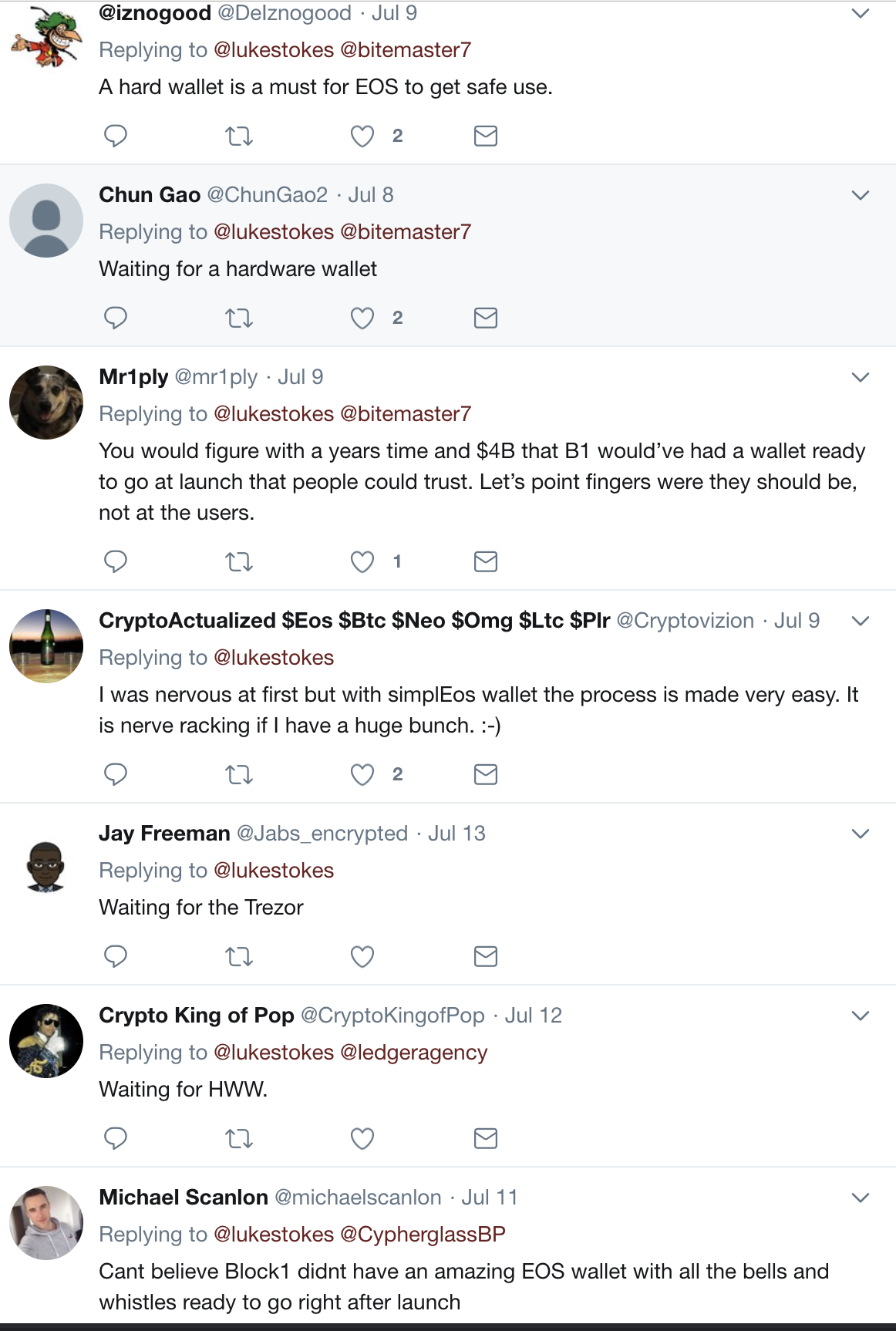Retweet CryptoActualized's simplEos tweet

(239, 775)
